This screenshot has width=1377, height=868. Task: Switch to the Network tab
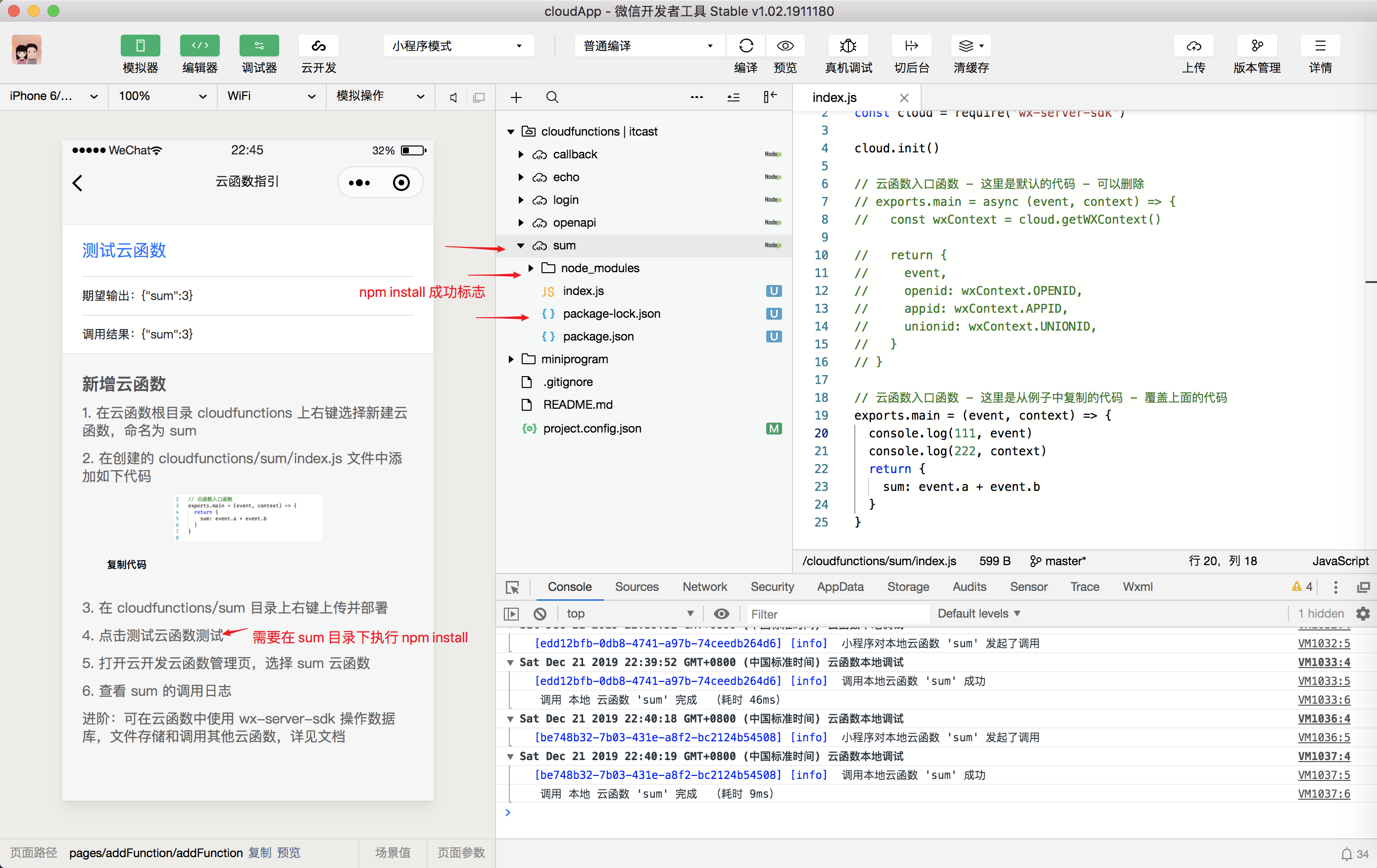[704, 587]
